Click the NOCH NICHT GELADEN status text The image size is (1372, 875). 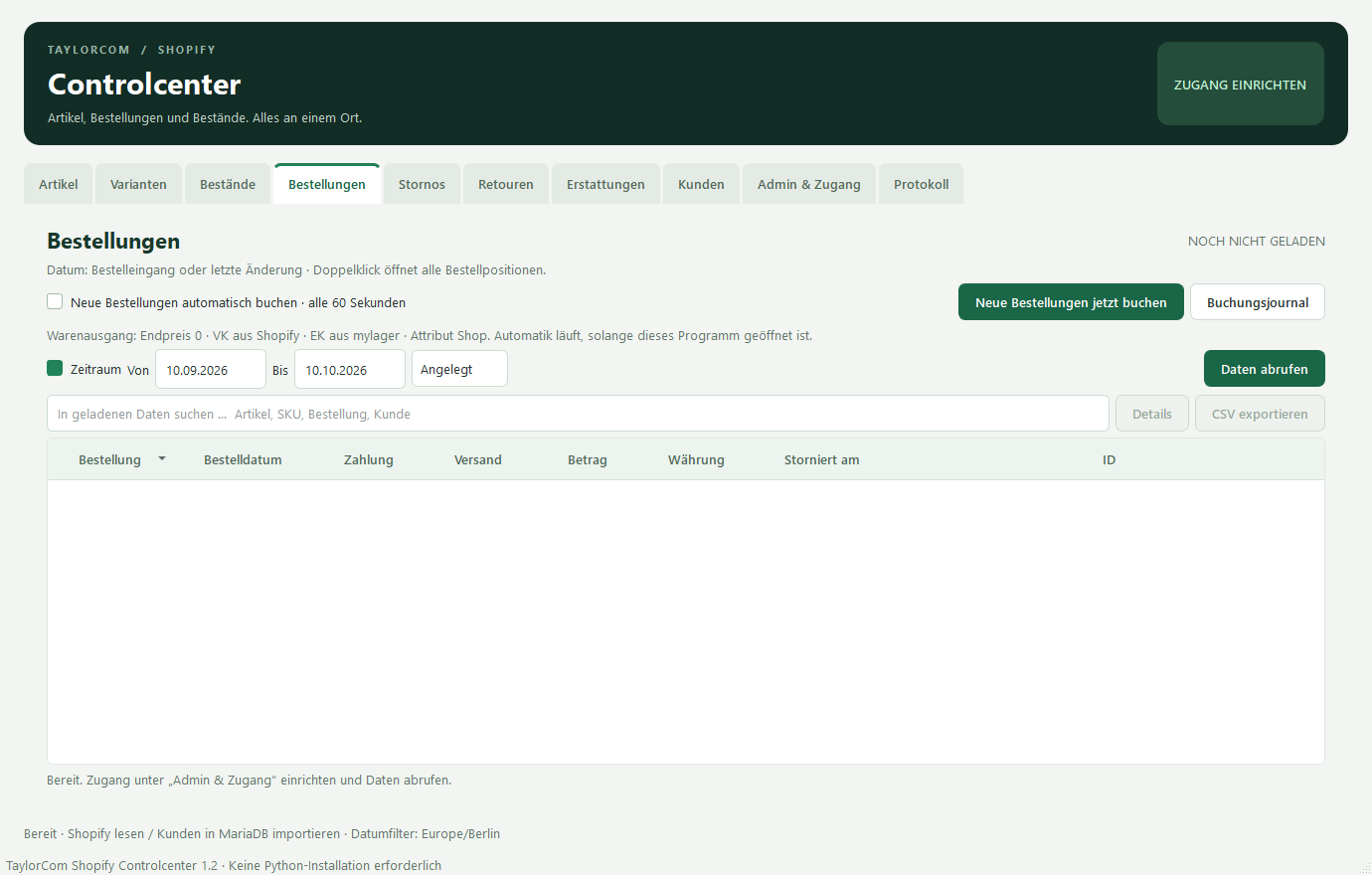[x=1257, y=241]
